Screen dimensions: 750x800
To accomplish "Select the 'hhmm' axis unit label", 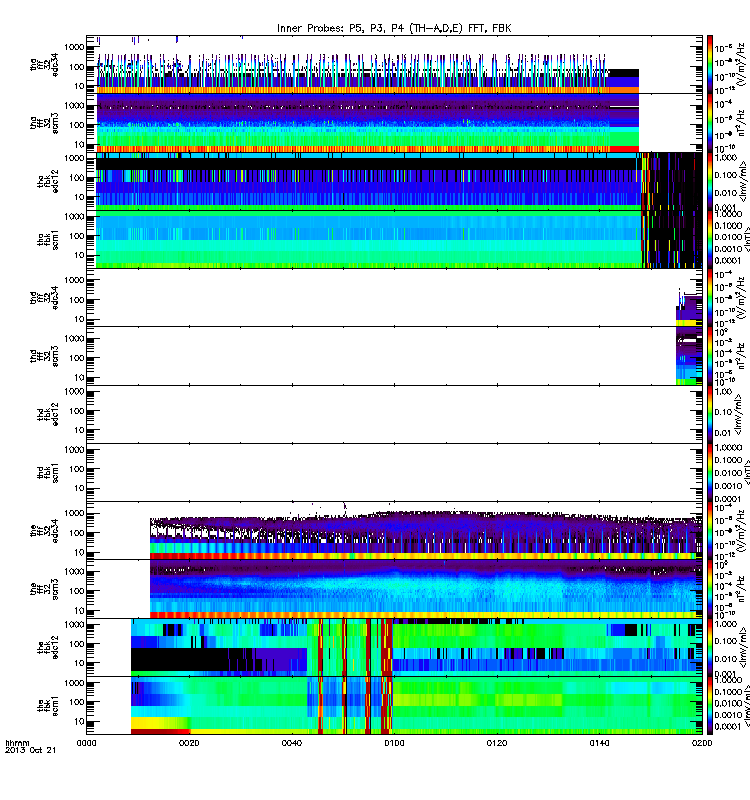I will tap(17, 743).
